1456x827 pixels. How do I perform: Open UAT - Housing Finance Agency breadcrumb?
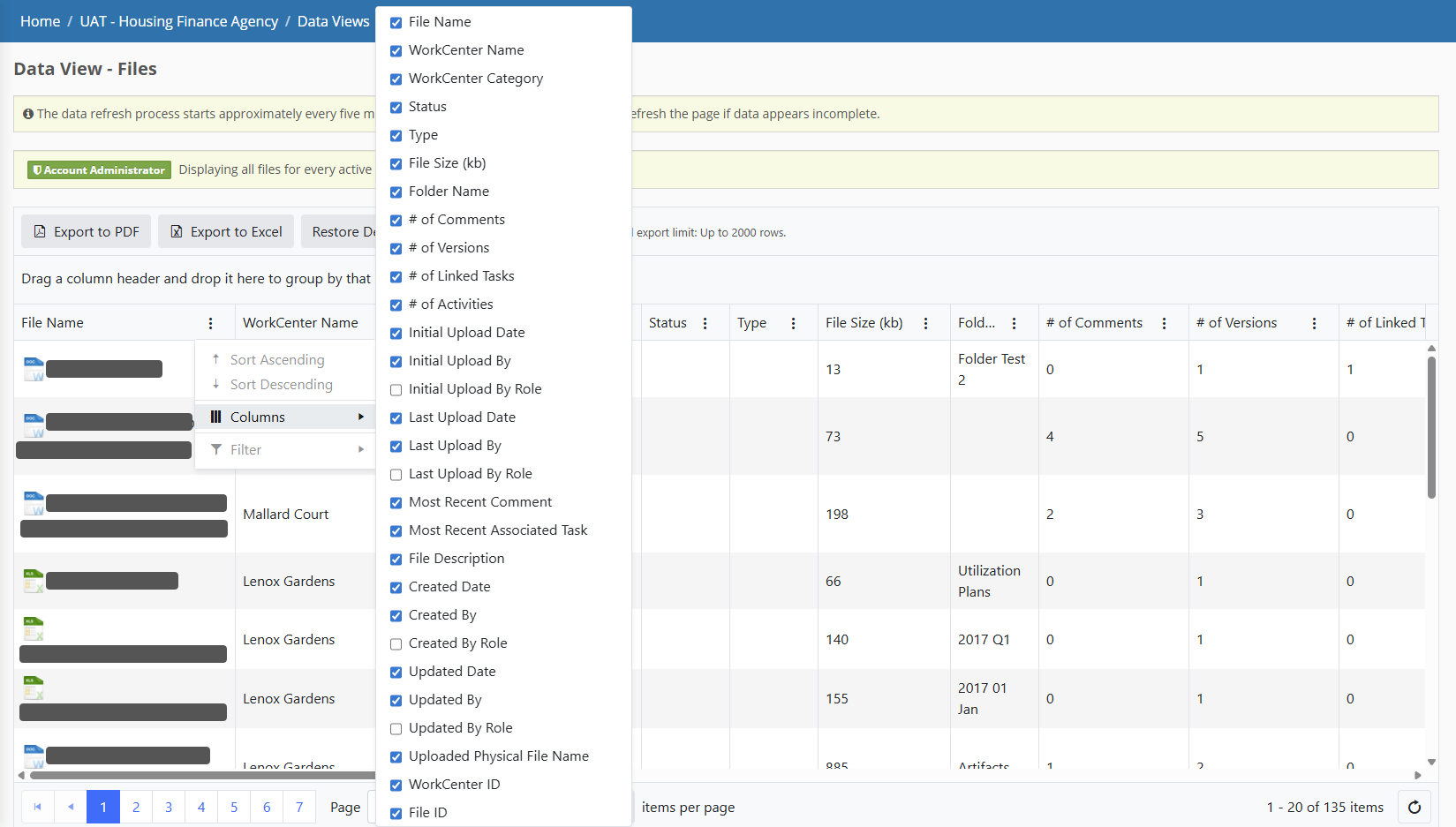tap(179, 21)
